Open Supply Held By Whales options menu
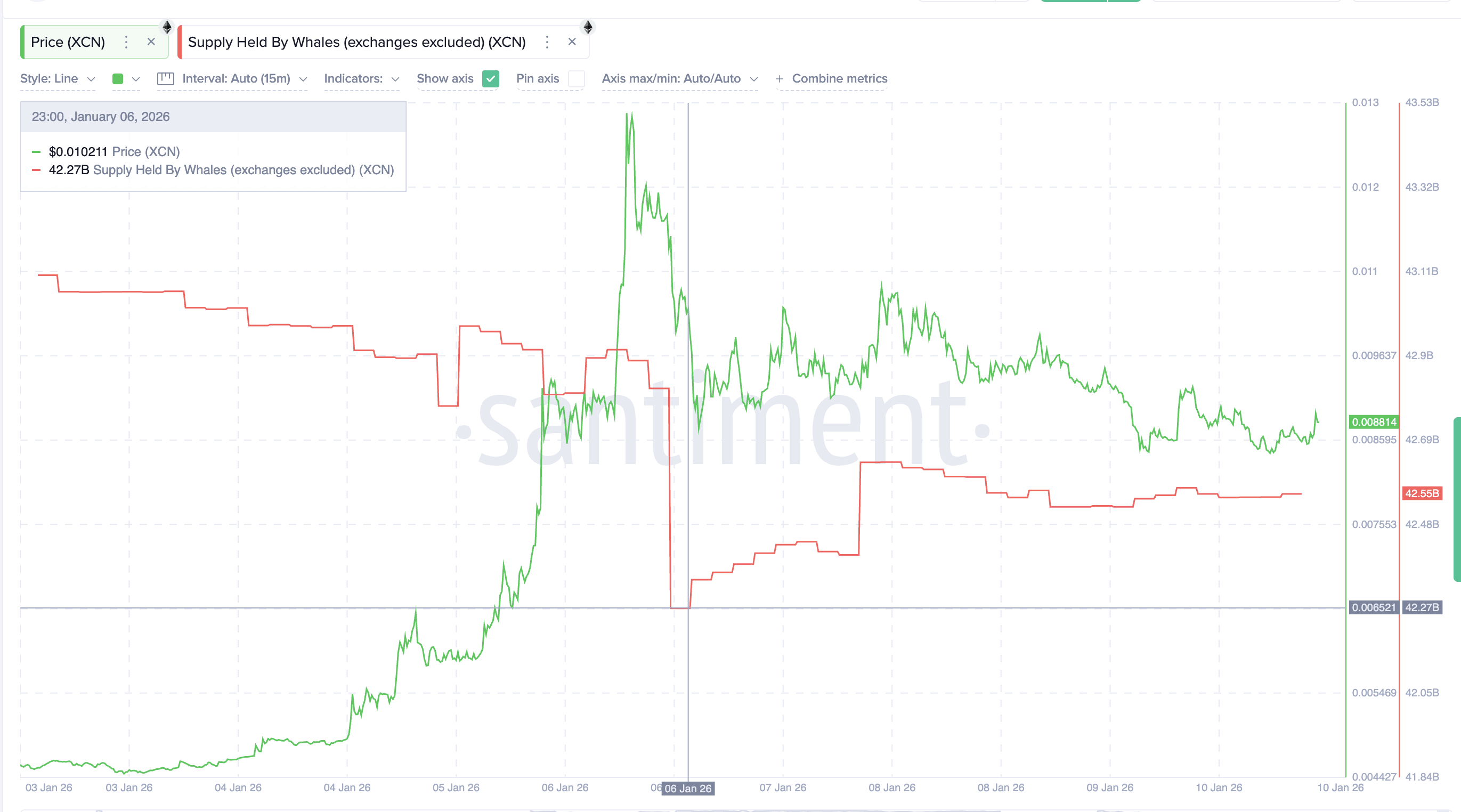 coord(547,42)
